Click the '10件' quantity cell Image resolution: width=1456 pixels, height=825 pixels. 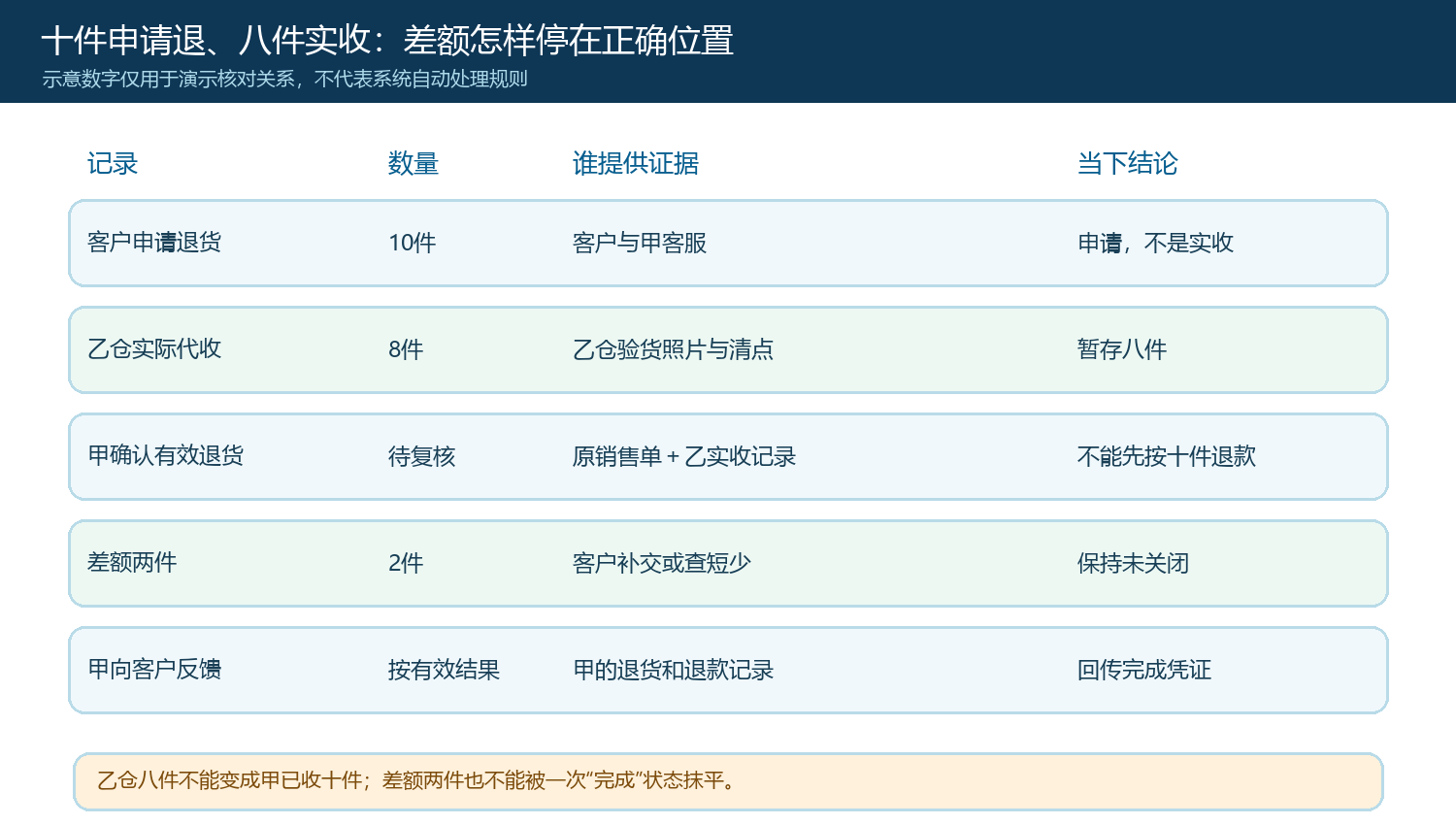413,243
